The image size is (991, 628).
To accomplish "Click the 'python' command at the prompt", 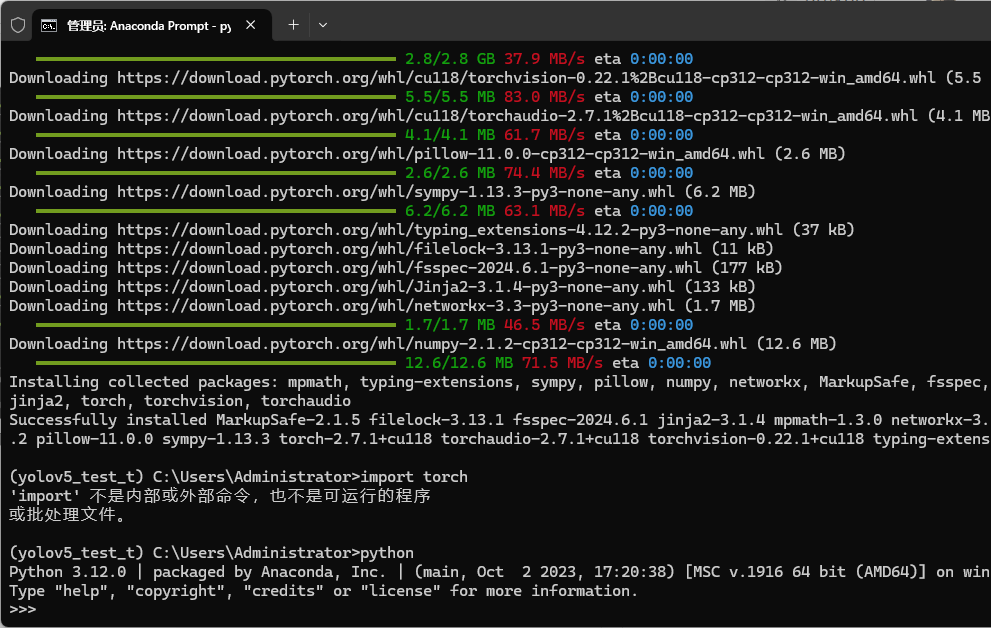I will coord(387,553).
